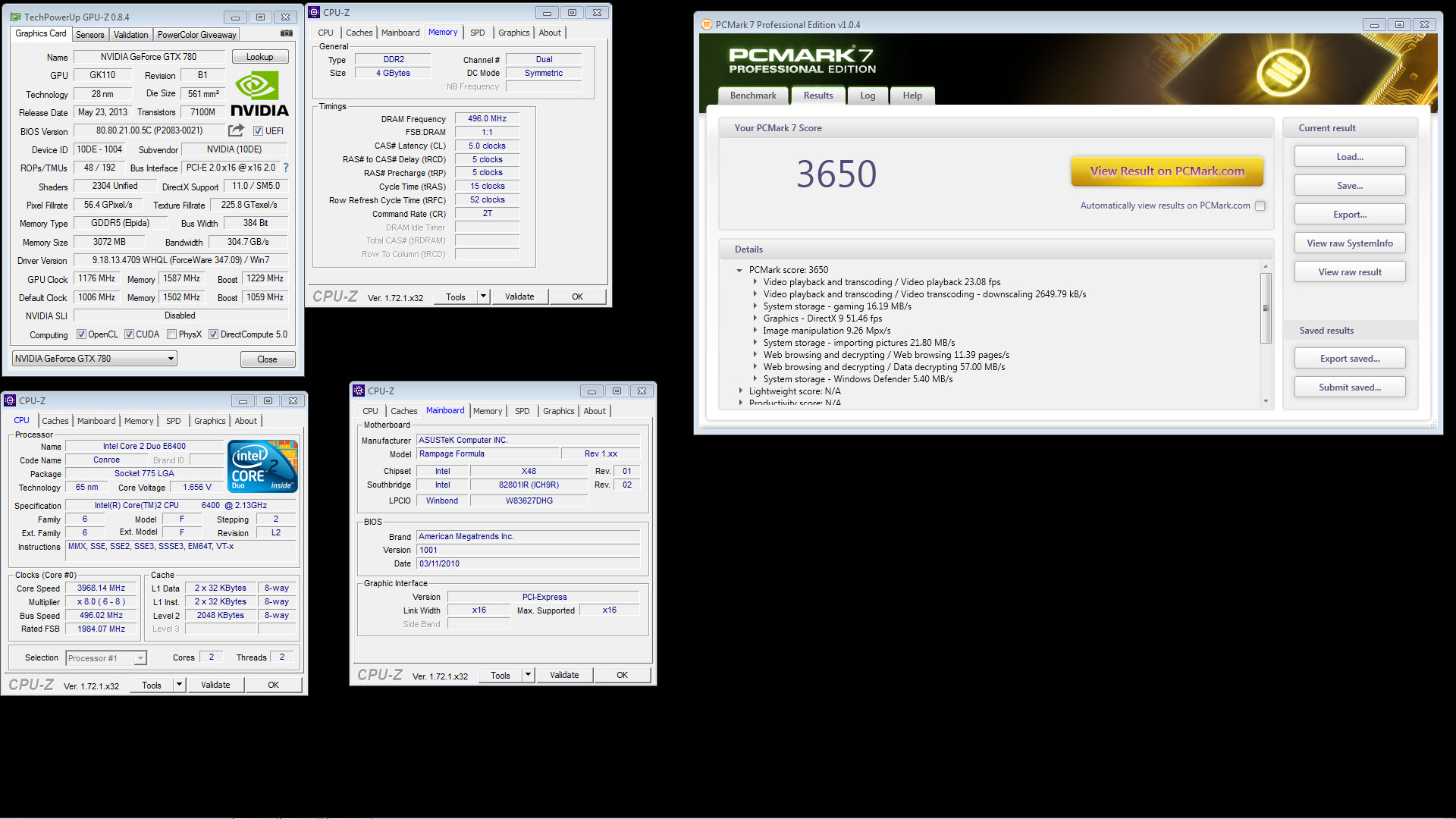Switch to the Sensors tab in GPU-Z

click(x=89, y=35)
